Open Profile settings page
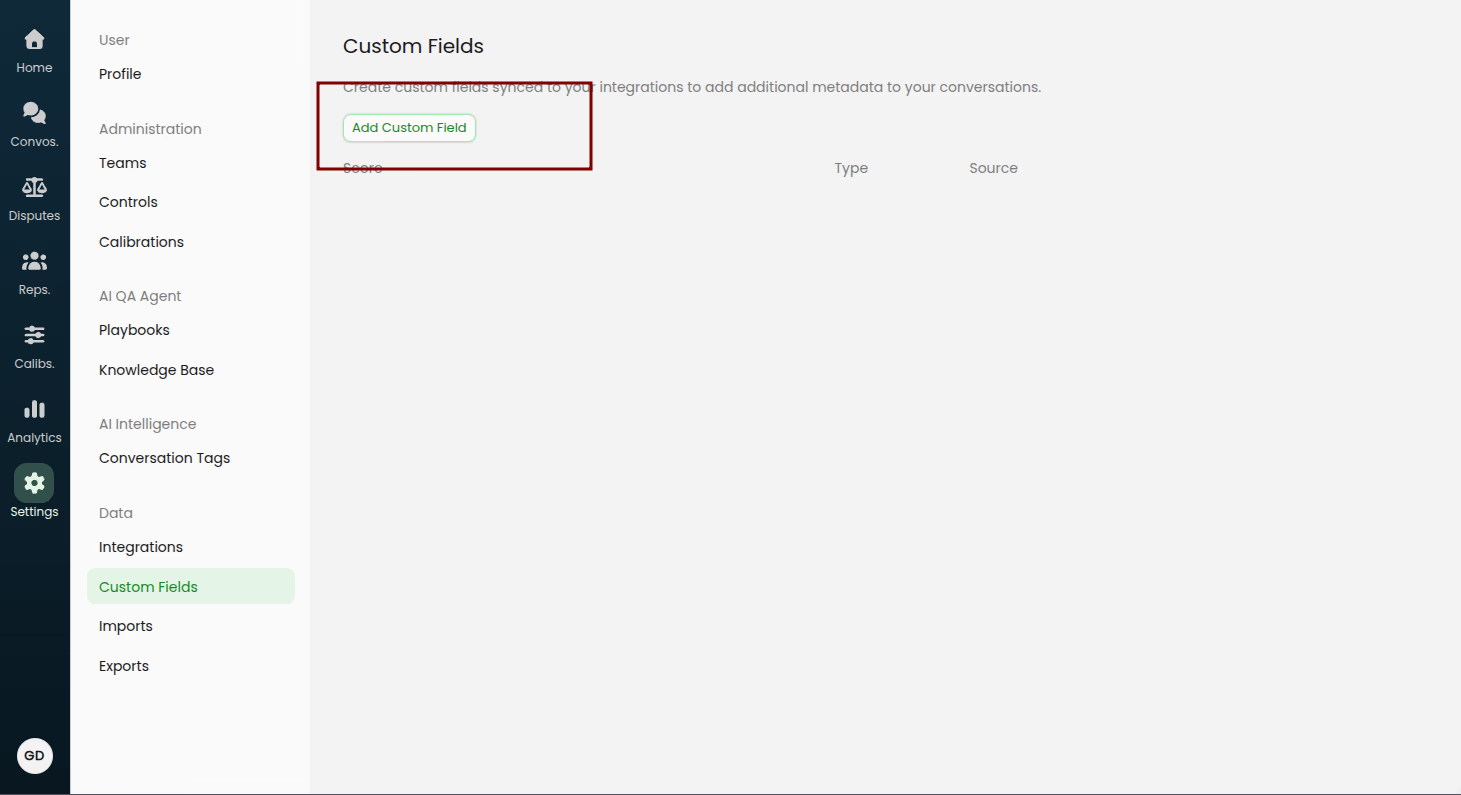This screenshot has width=1461, height=795. point(120,74)
